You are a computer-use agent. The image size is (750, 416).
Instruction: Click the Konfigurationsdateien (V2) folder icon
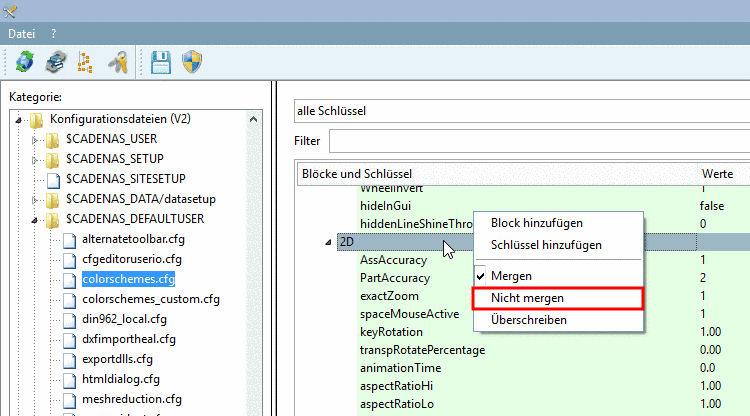pos(37,120)
